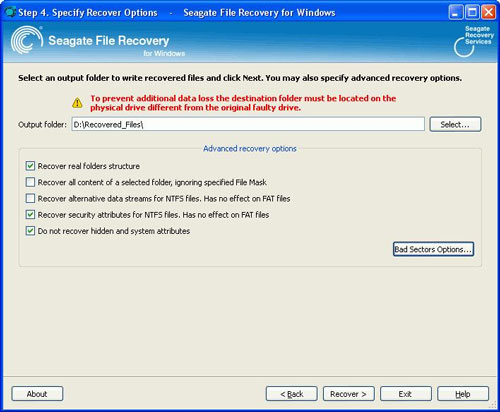Minimize the Seagate File Recovery window

[x=456, y=13]
